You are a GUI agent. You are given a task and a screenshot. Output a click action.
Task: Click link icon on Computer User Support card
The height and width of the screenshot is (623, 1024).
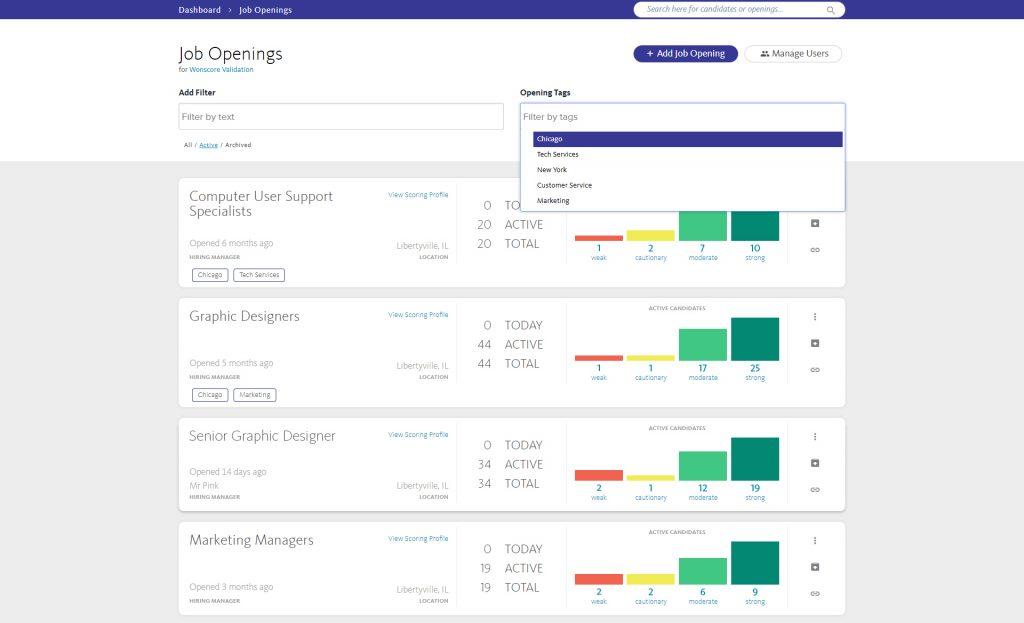pos(815,250)
